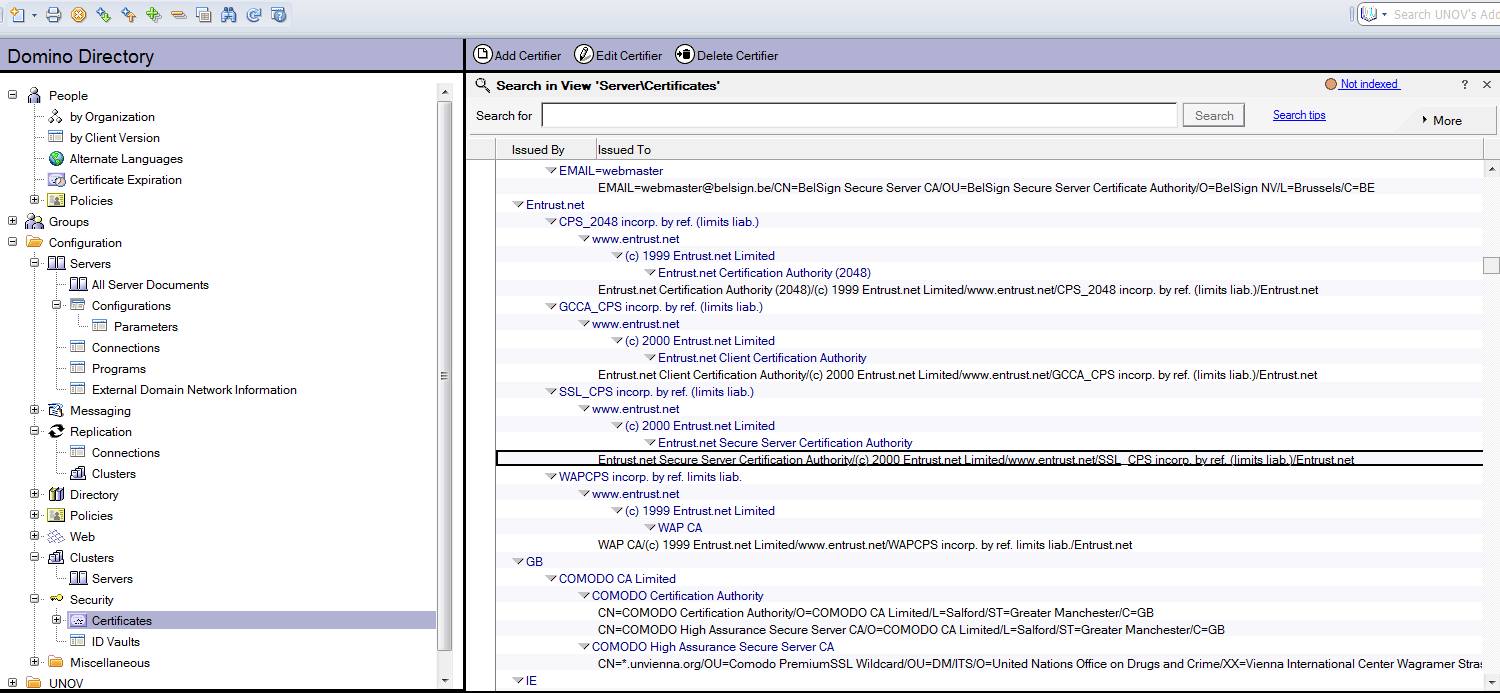Select Parameters under Configurations

[x=145, y=326]
